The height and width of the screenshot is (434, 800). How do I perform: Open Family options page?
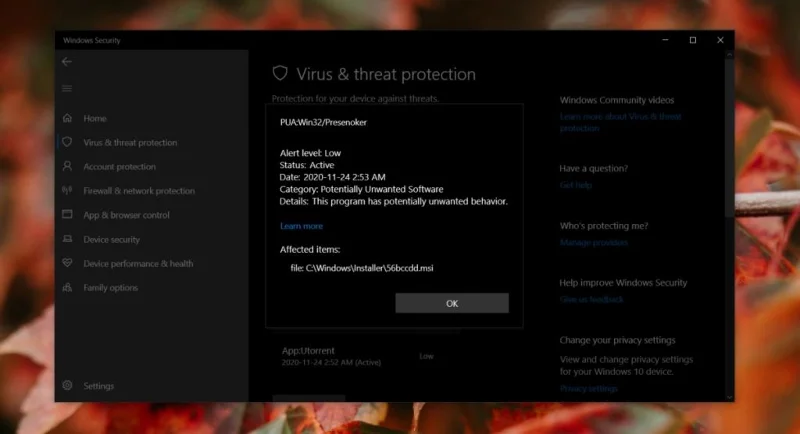tap(110, 288)
